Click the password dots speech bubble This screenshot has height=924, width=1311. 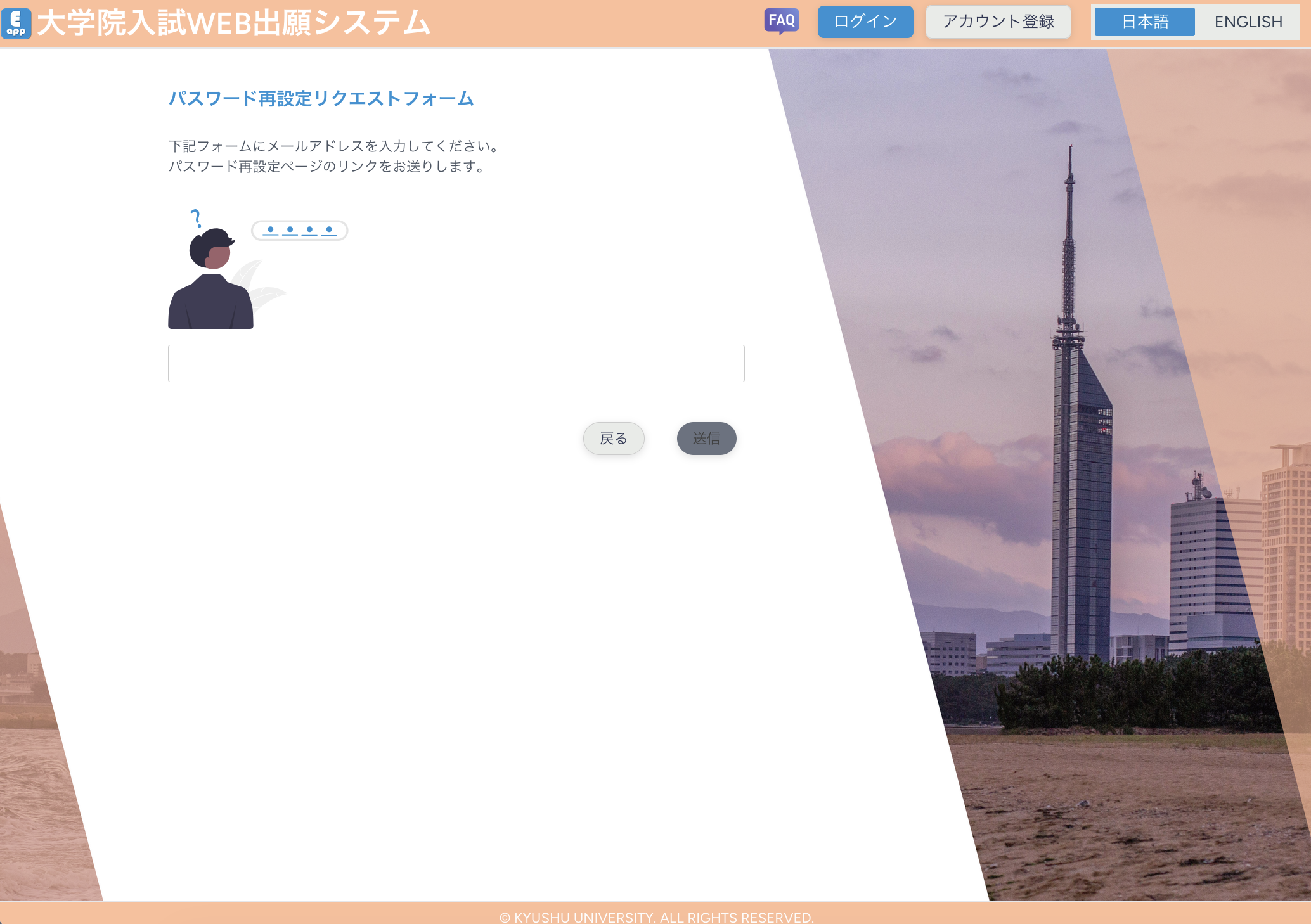[x=299, y=230]
